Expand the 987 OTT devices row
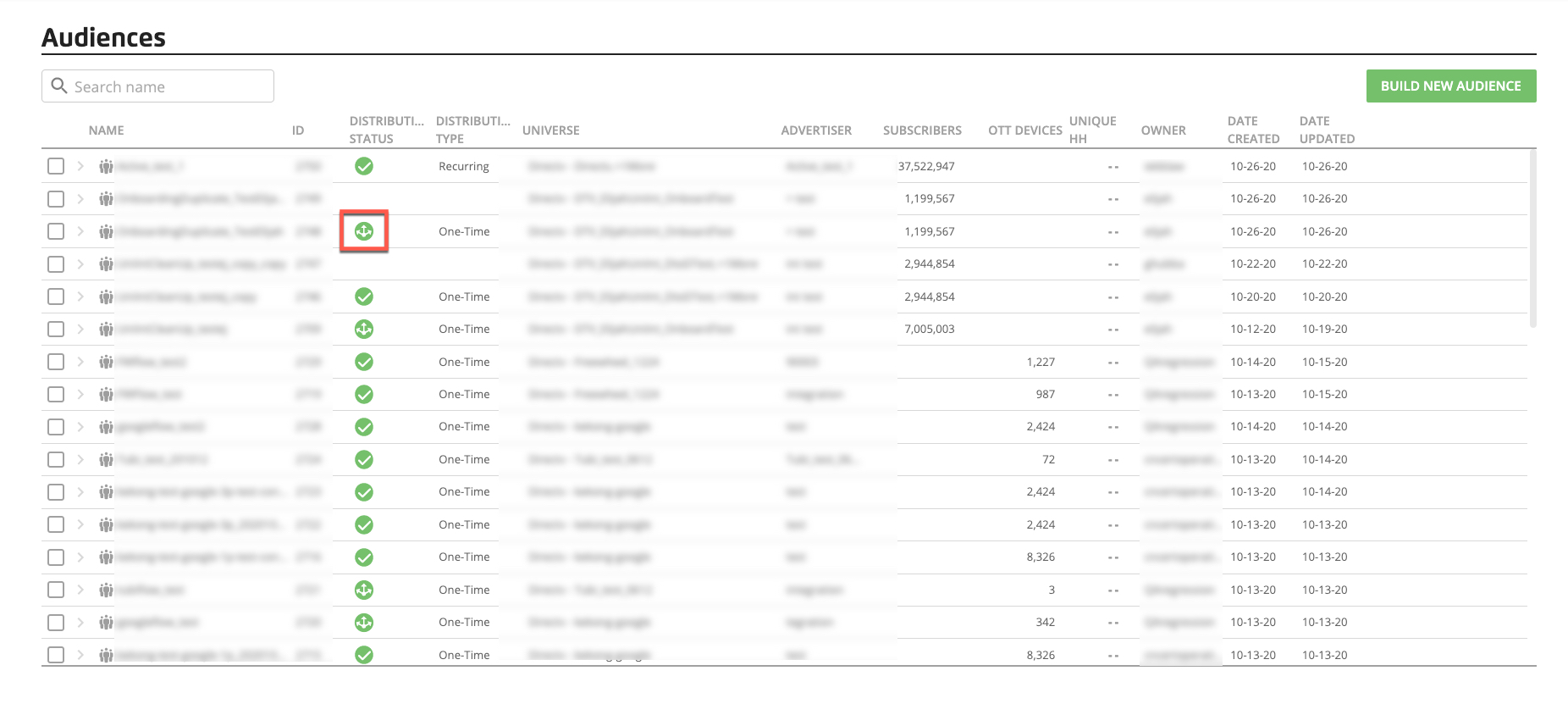Viewport: 1568px width, 715px height. pos(80,394)
